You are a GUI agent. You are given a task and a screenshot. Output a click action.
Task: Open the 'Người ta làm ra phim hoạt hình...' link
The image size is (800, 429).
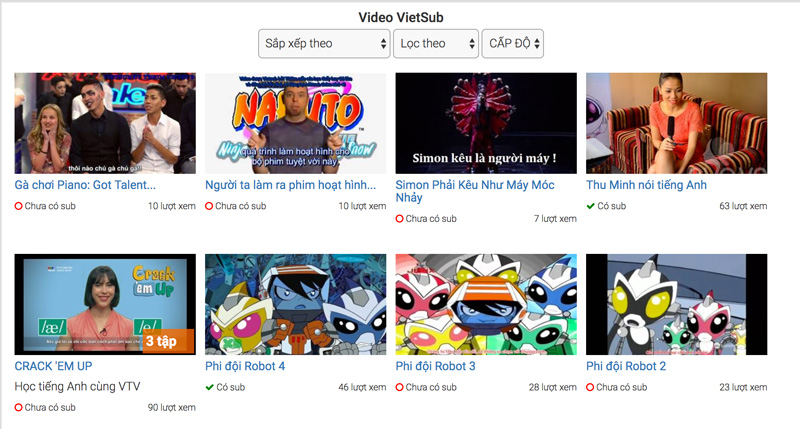click(290, 185)
